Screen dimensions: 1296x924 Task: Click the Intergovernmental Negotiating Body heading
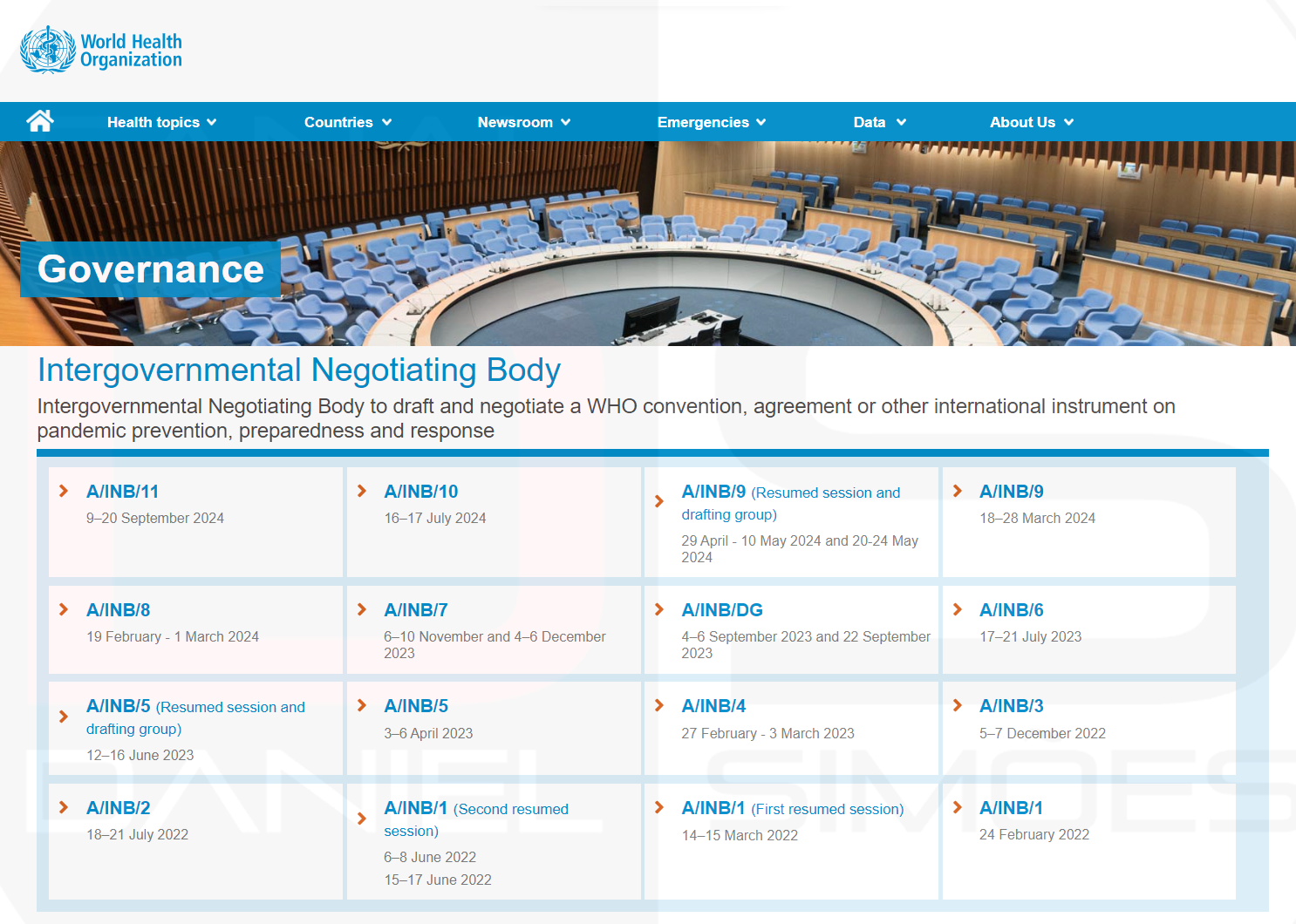299,370
